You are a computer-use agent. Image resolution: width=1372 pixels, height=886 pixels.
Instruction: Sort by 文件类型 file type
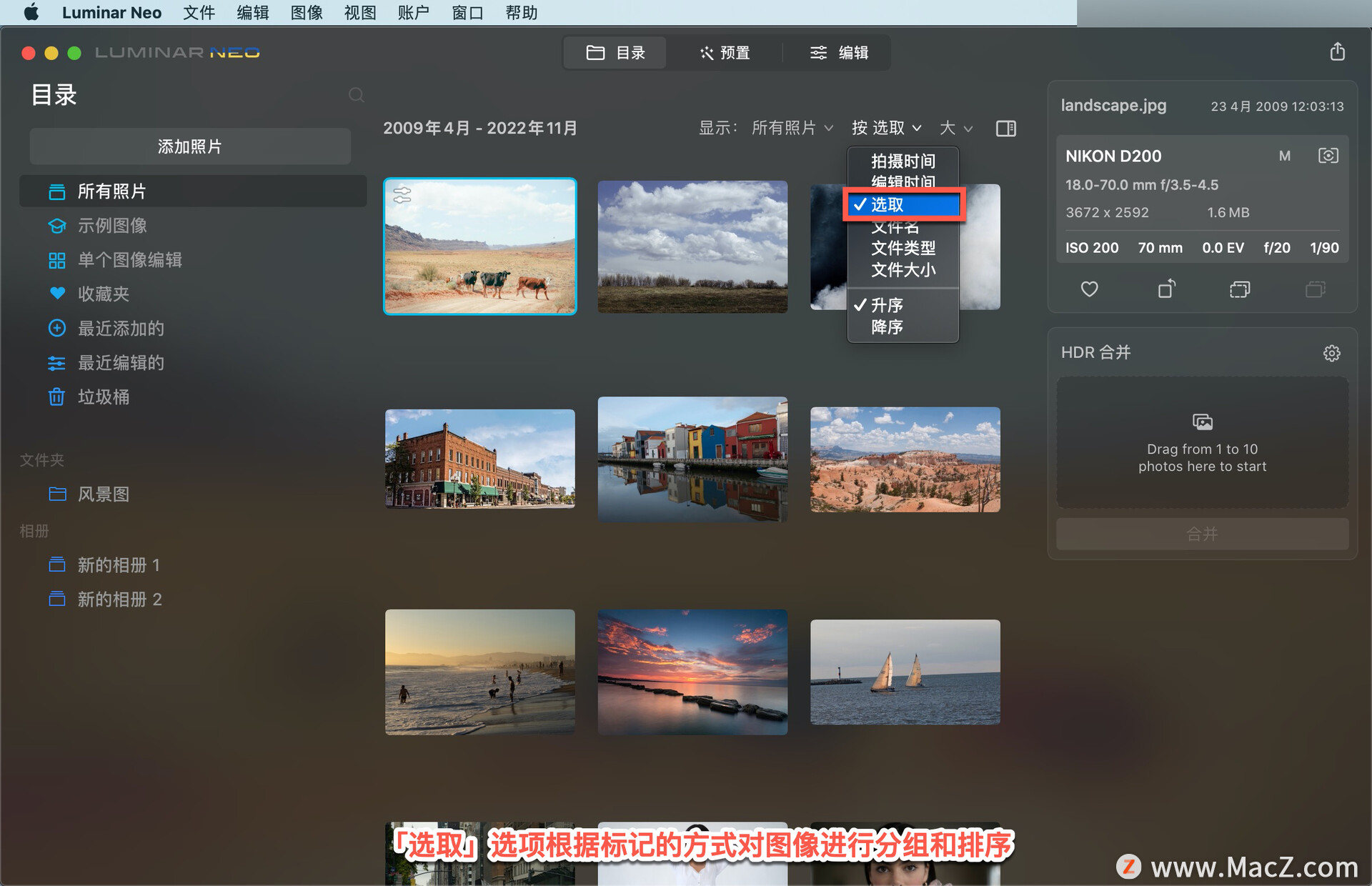coord(903,248)
